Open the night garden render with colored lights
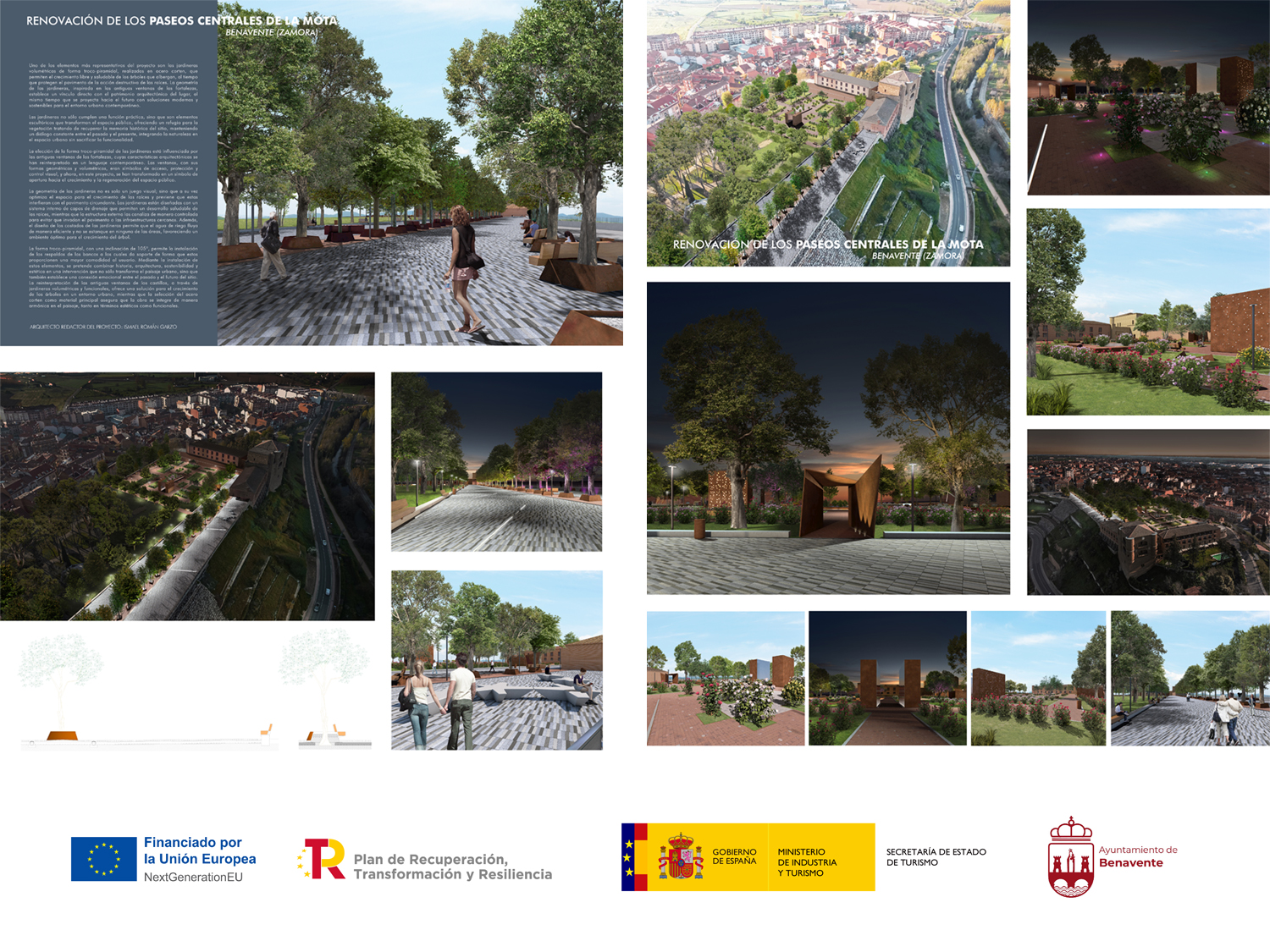Image resolution: width=1270 pixels, height=952 pixels. [1148, 97]
